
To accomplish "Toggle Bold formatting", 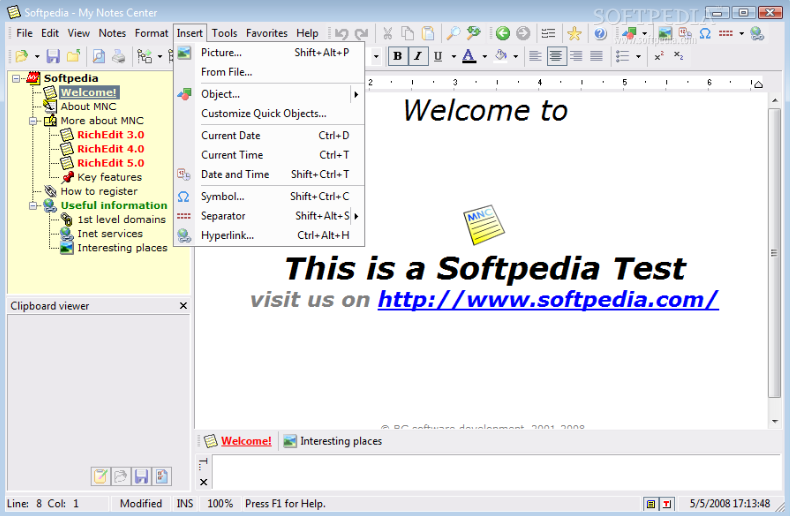I will (398, 56).
